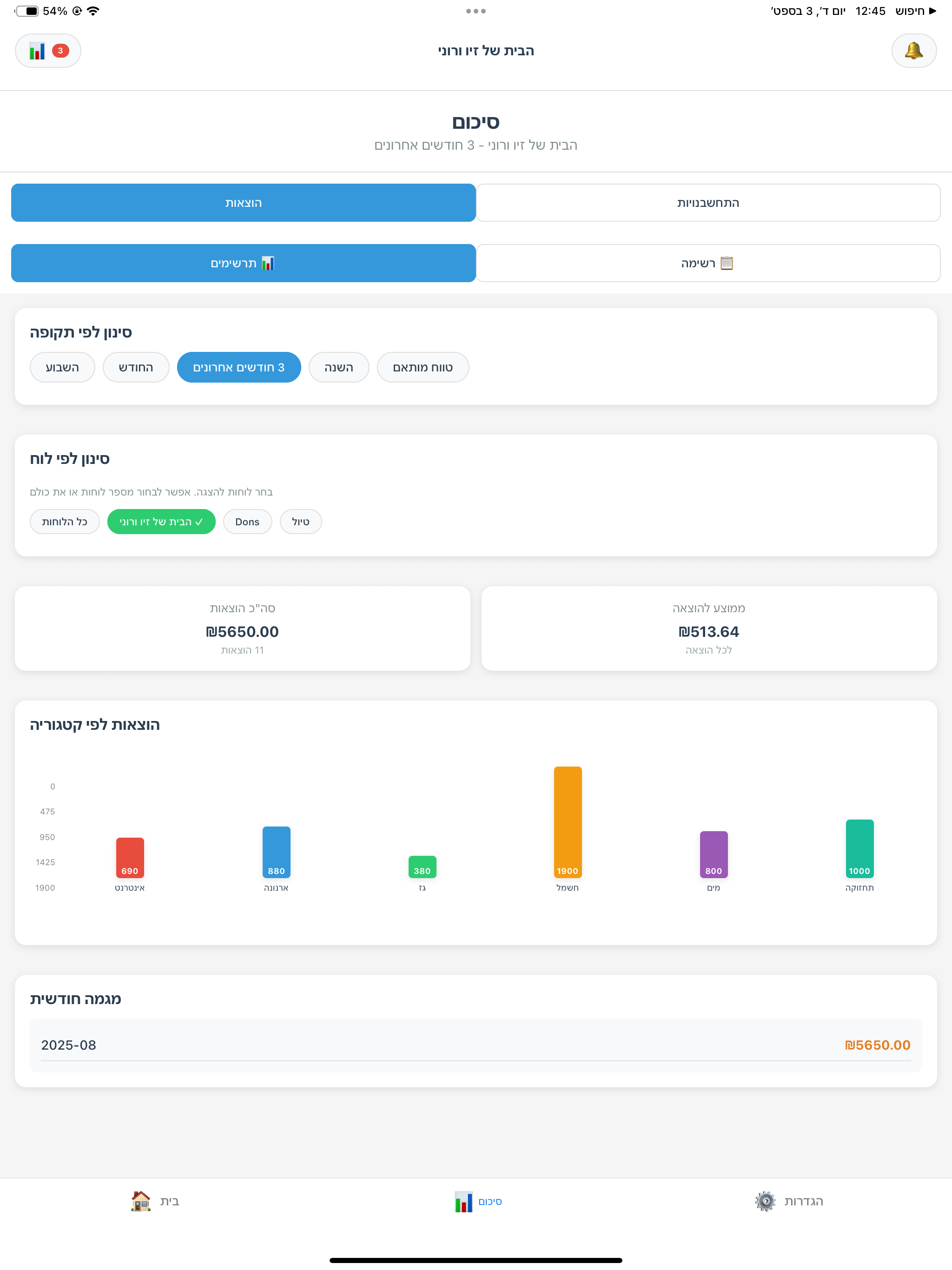Viewport: 952px width, 1270px height.
Task: Tap the house icon in the bottom navigation
Action: tap(141, 1201)
